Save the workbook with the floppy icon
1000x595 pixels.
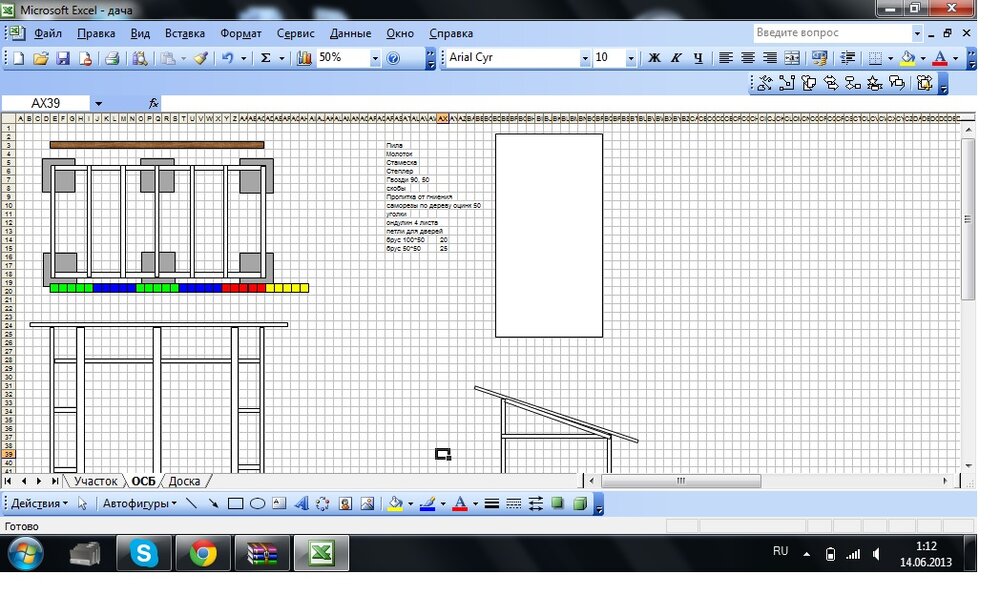[63, 58]
